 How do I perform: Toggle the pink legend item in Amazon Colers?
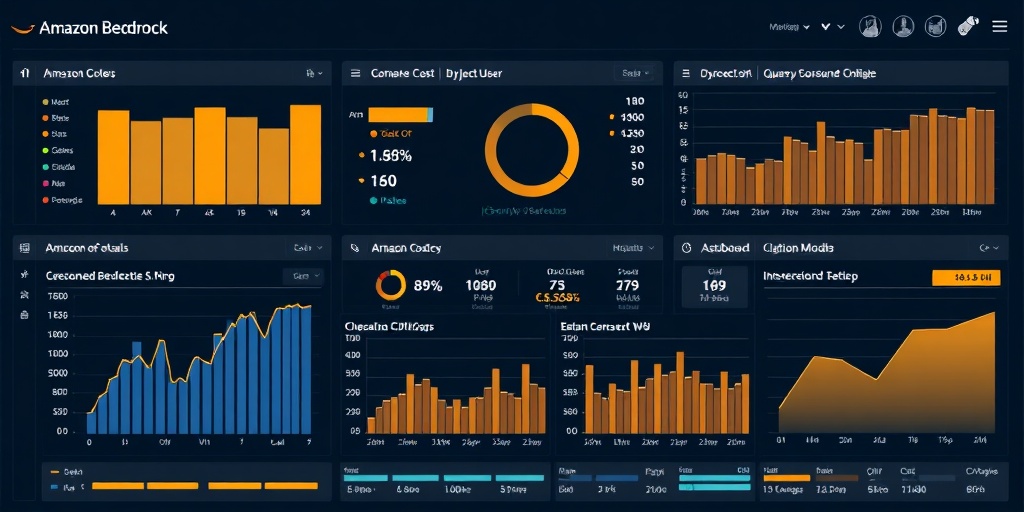click(54, 184)
